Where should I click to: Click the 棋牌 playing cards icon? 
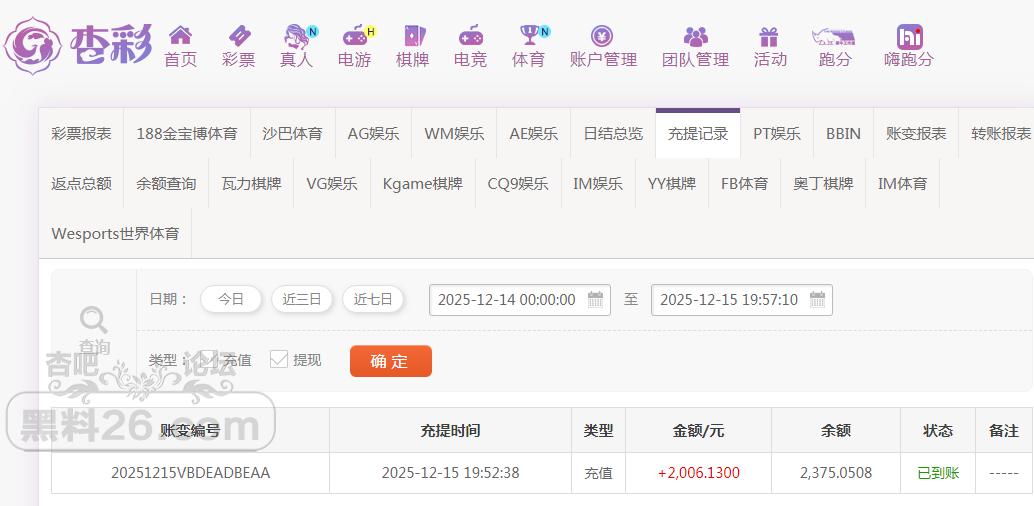(412, 36)
